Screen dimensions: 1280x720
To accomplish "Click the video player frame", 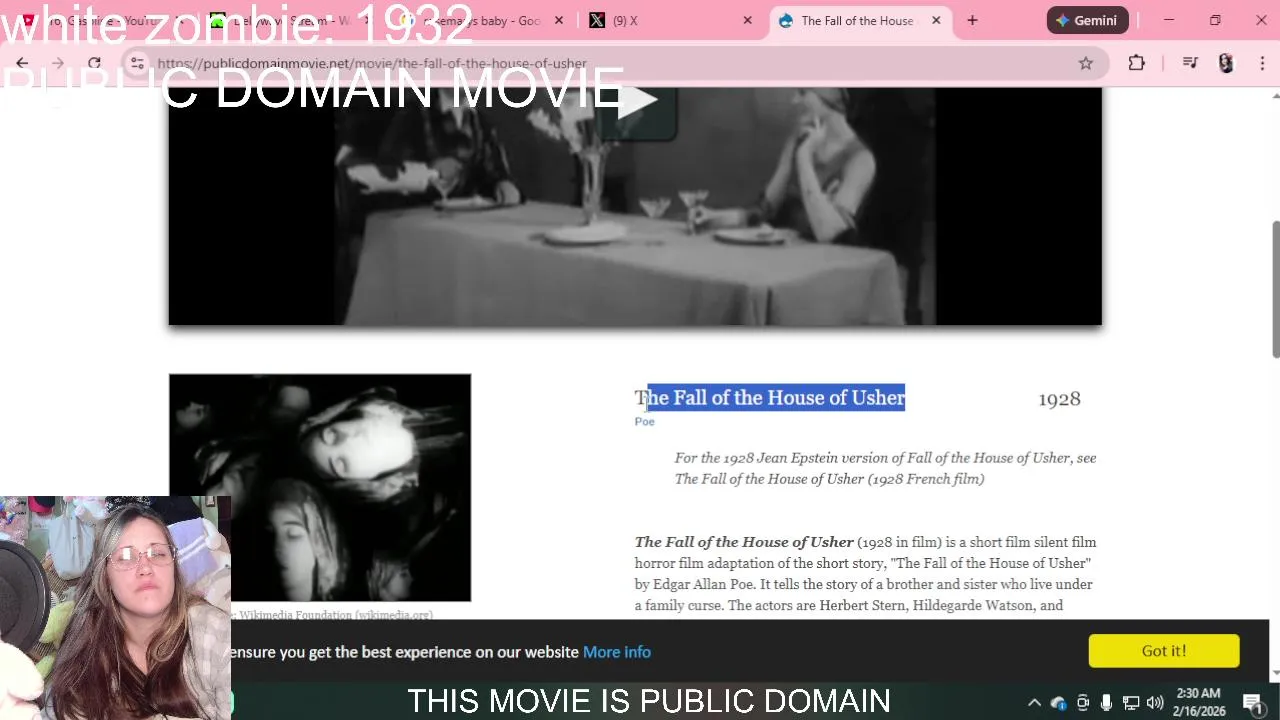I will tap(635, 206).
